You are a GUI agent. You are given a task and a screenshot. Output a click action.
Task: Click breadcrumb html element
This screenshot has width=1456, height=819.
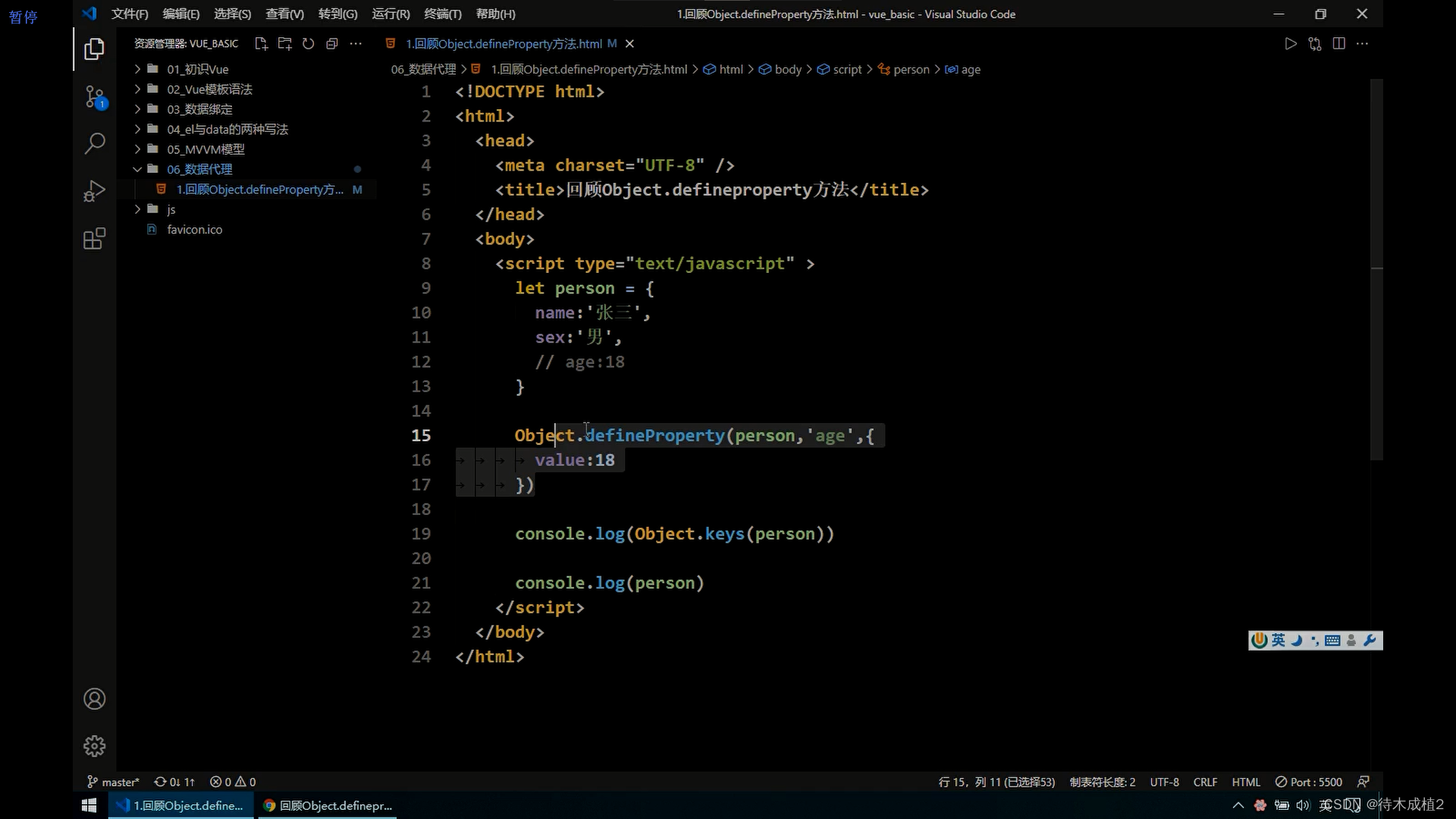(x=723, y=69)
